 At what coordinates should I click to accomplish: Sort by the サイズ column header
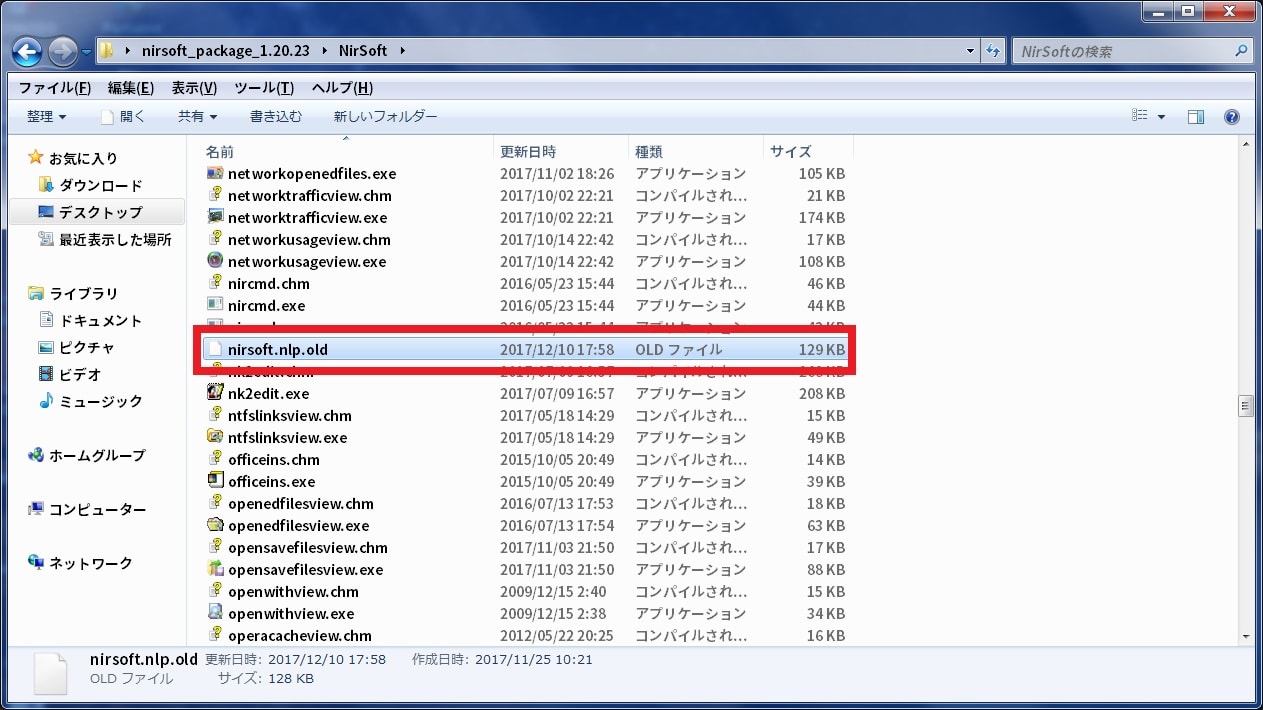pos(791,151)
